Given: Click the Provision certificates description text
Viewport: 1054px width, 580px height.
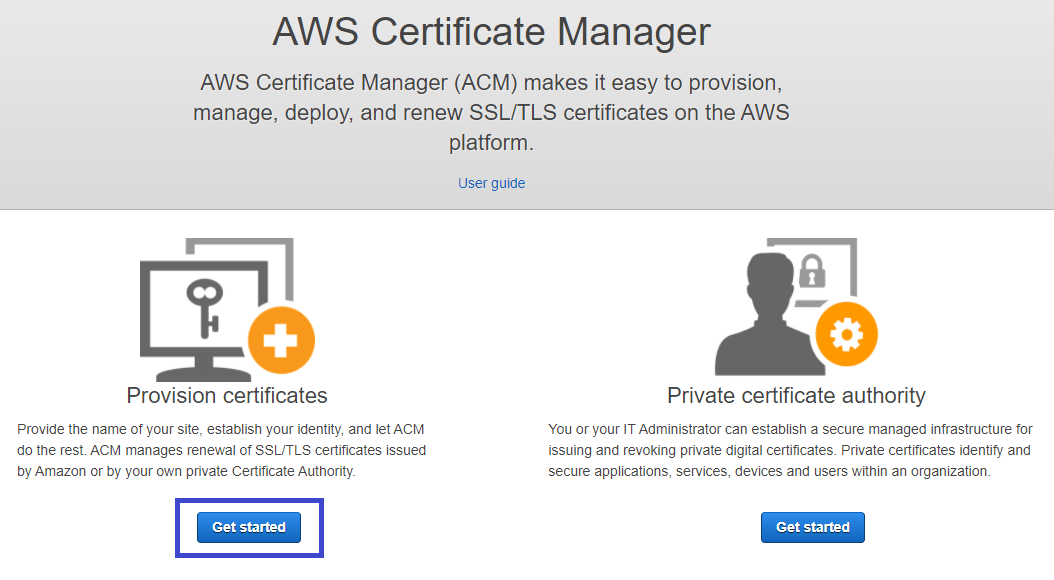Looking at the screenshot, I should pyautogui.click(x=220, y=450).
